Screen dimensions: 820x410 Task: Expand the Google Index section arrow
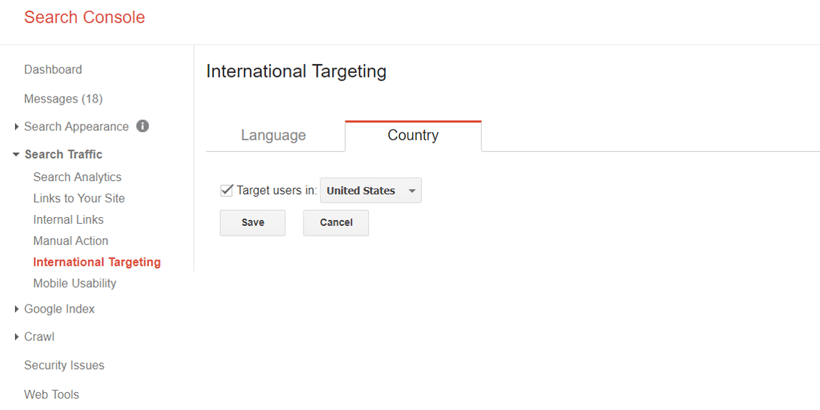pyautogui.click(x=17, y=309)
